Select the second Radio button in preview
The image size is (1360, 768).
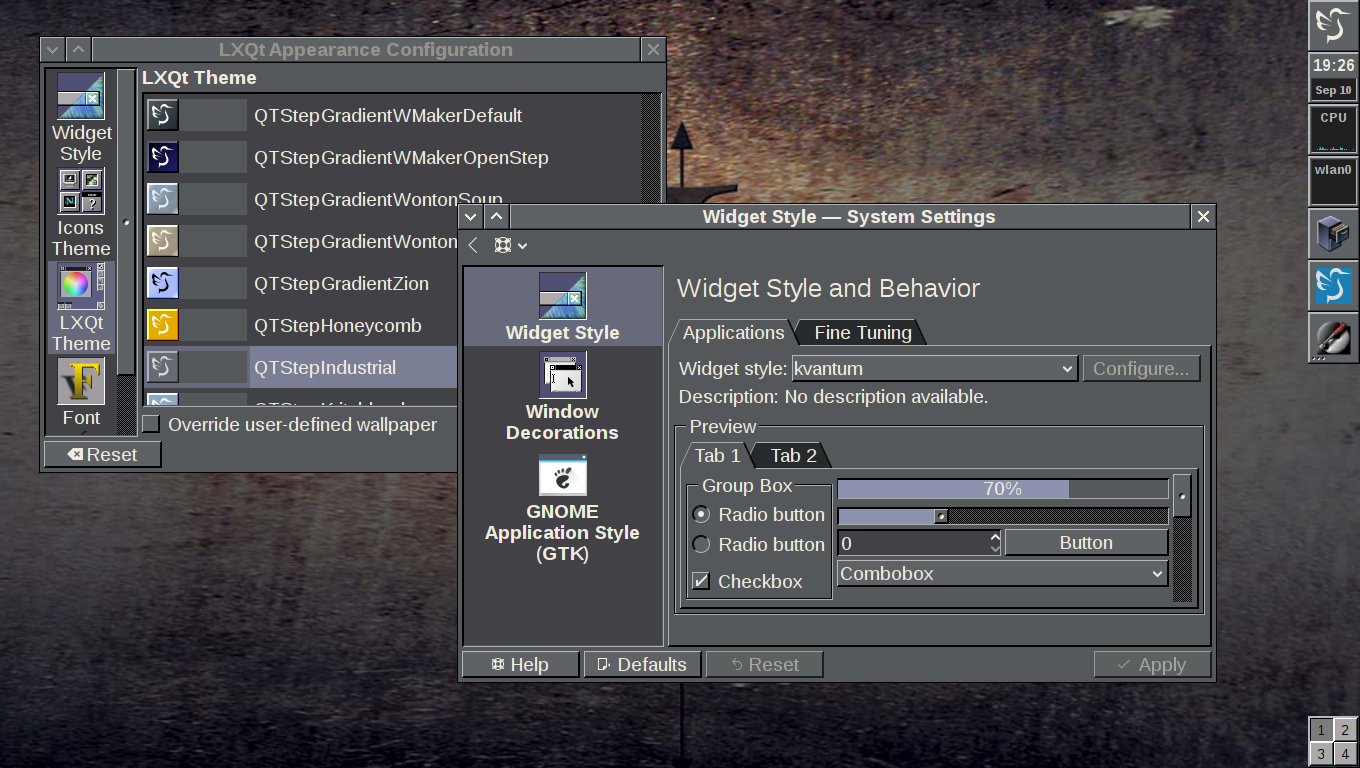tap(701, 544)
